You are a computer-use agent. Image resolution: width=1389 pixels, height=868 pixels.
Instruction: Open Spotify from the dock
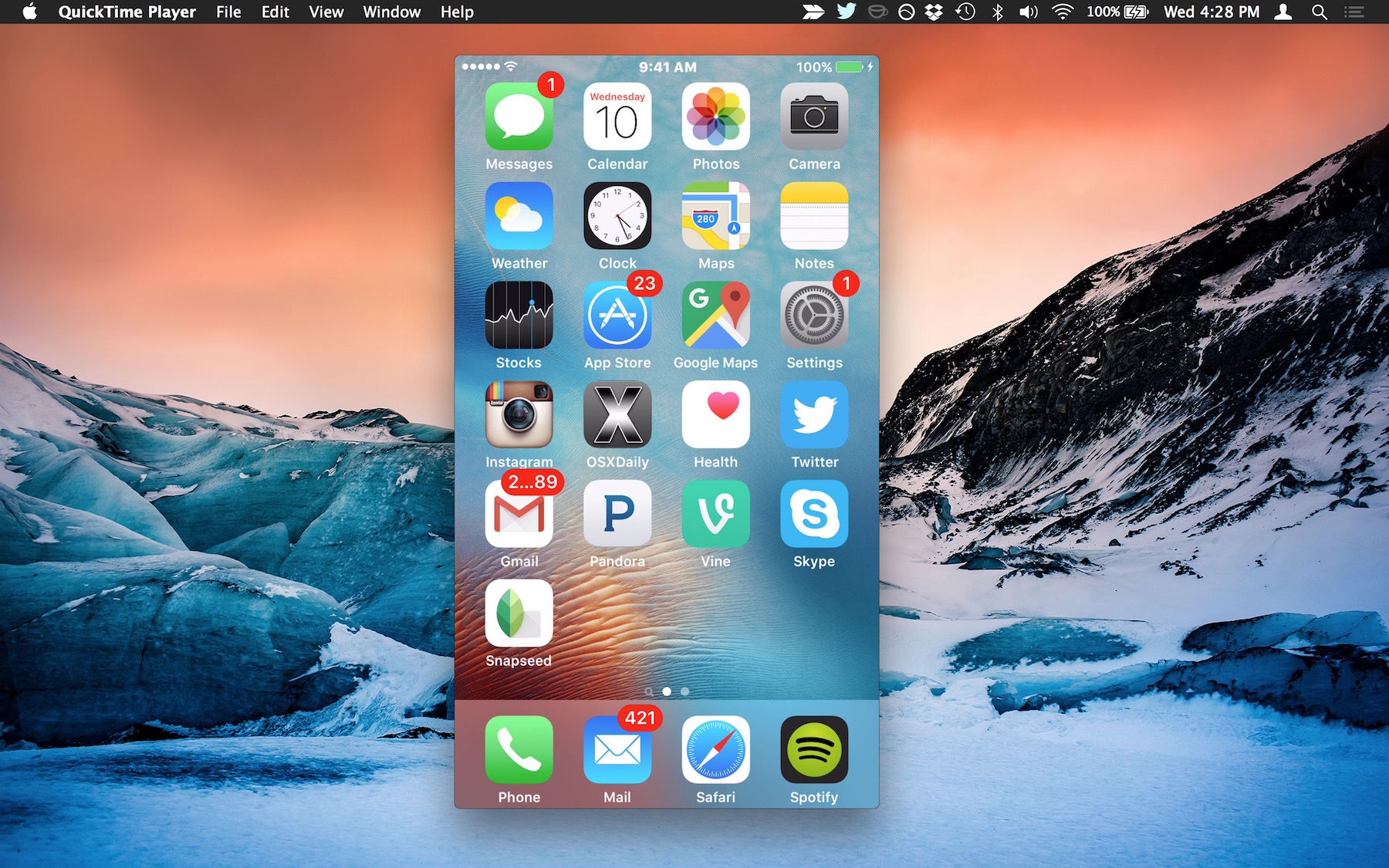tap(814, 750)
